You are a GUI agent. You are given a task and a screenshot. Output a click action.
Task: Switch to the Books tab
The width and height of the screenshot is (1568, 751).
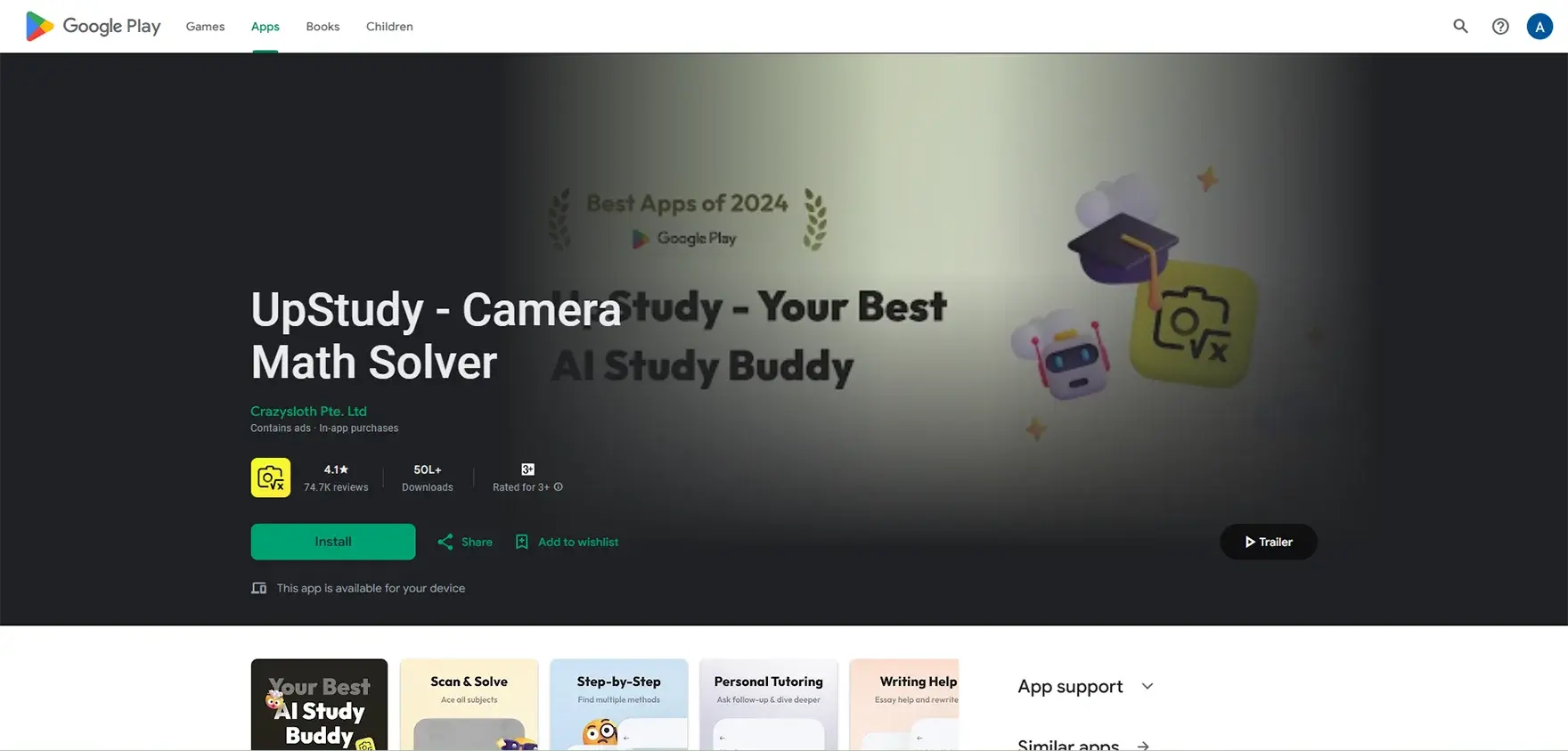click(323, 27)
